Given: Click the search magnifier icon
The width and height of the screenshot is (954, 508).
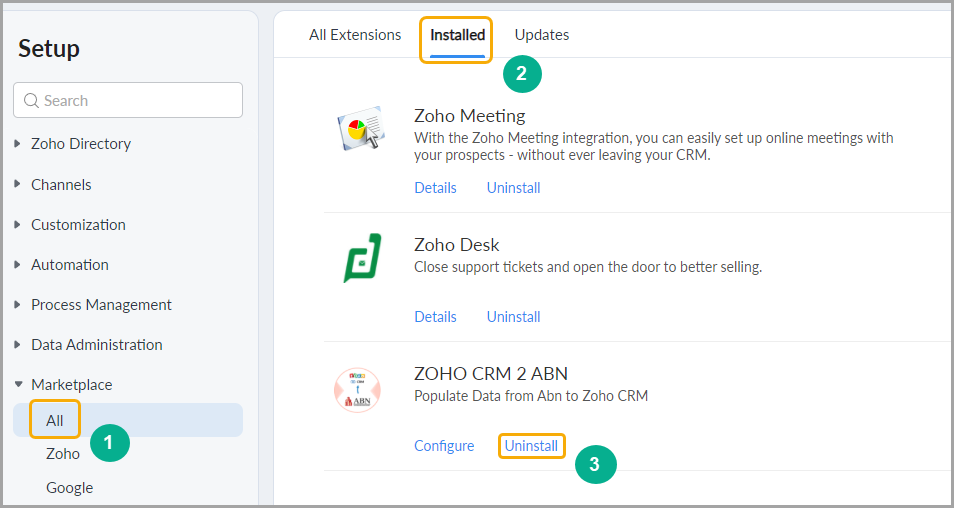Looking at the screenshot, I should (31, 100).
